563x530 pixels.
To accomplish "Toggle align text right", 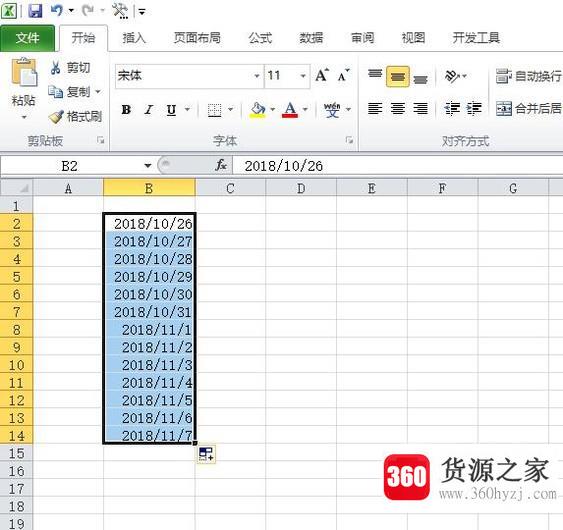I will [x=420, y=108].
